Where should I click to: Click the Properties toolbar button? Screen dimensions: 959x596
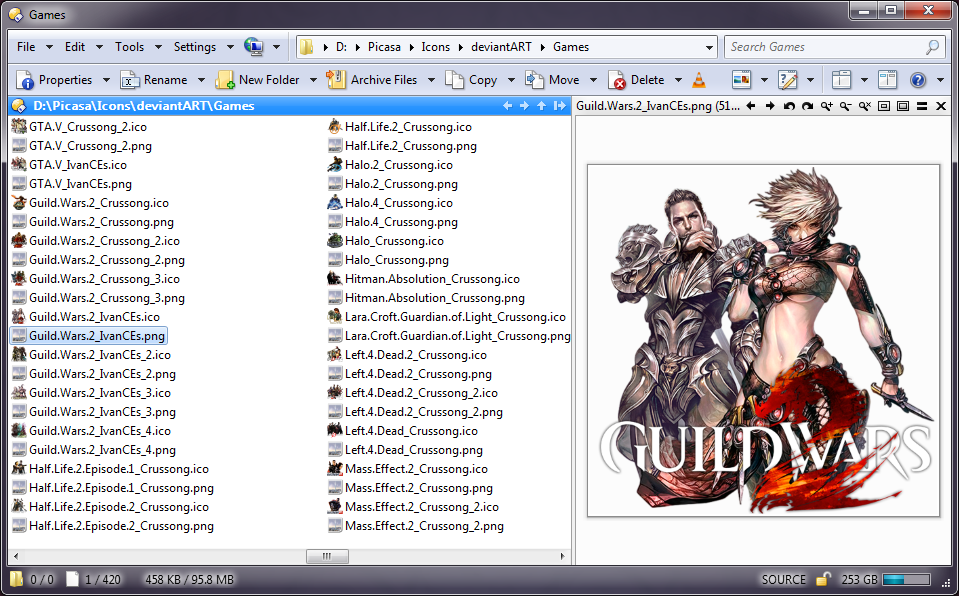point(54,80)
